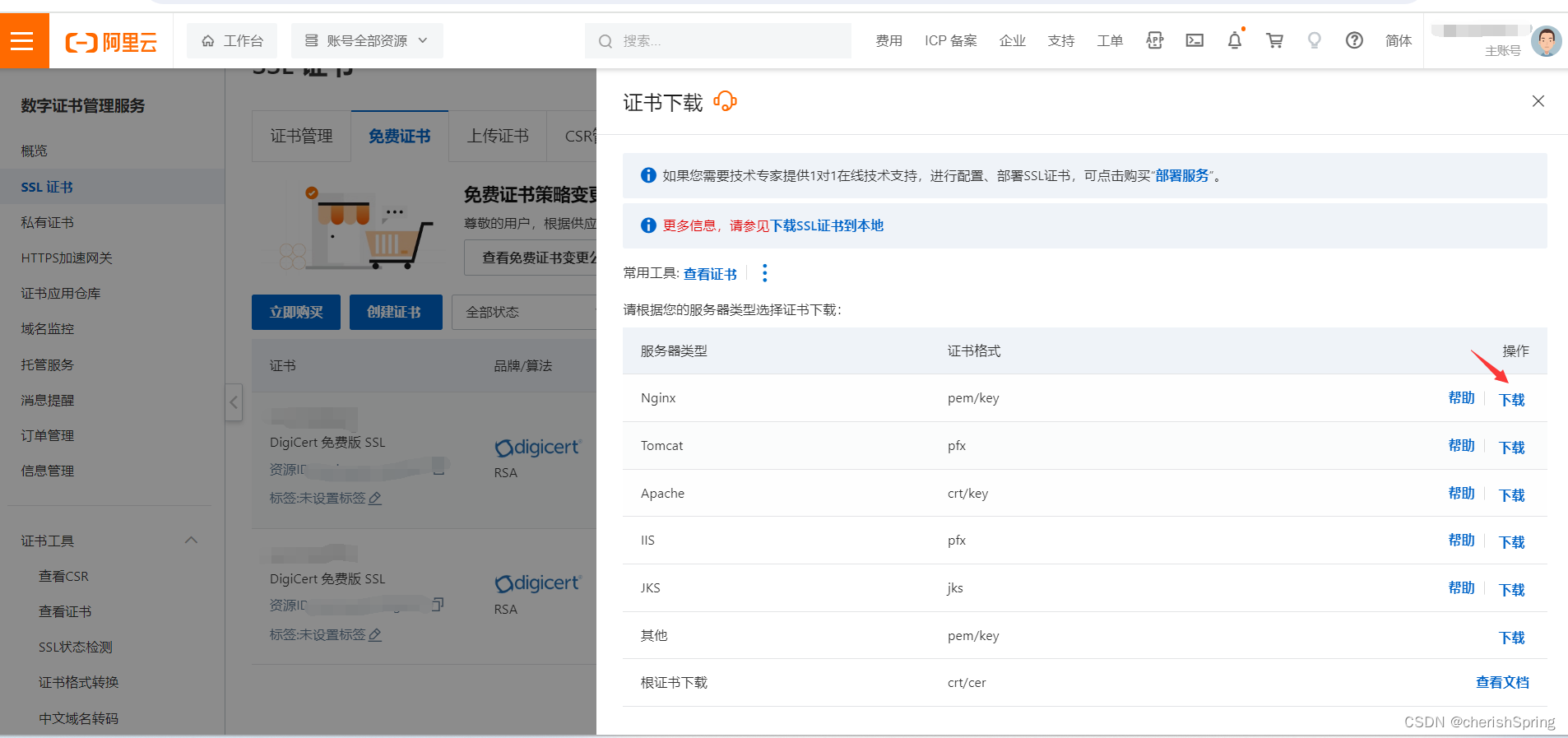Open 帮助 for the Tomcat row
Viewport: 1568px width, 738px height.
pyautogui.click(x=1461, y=446)
